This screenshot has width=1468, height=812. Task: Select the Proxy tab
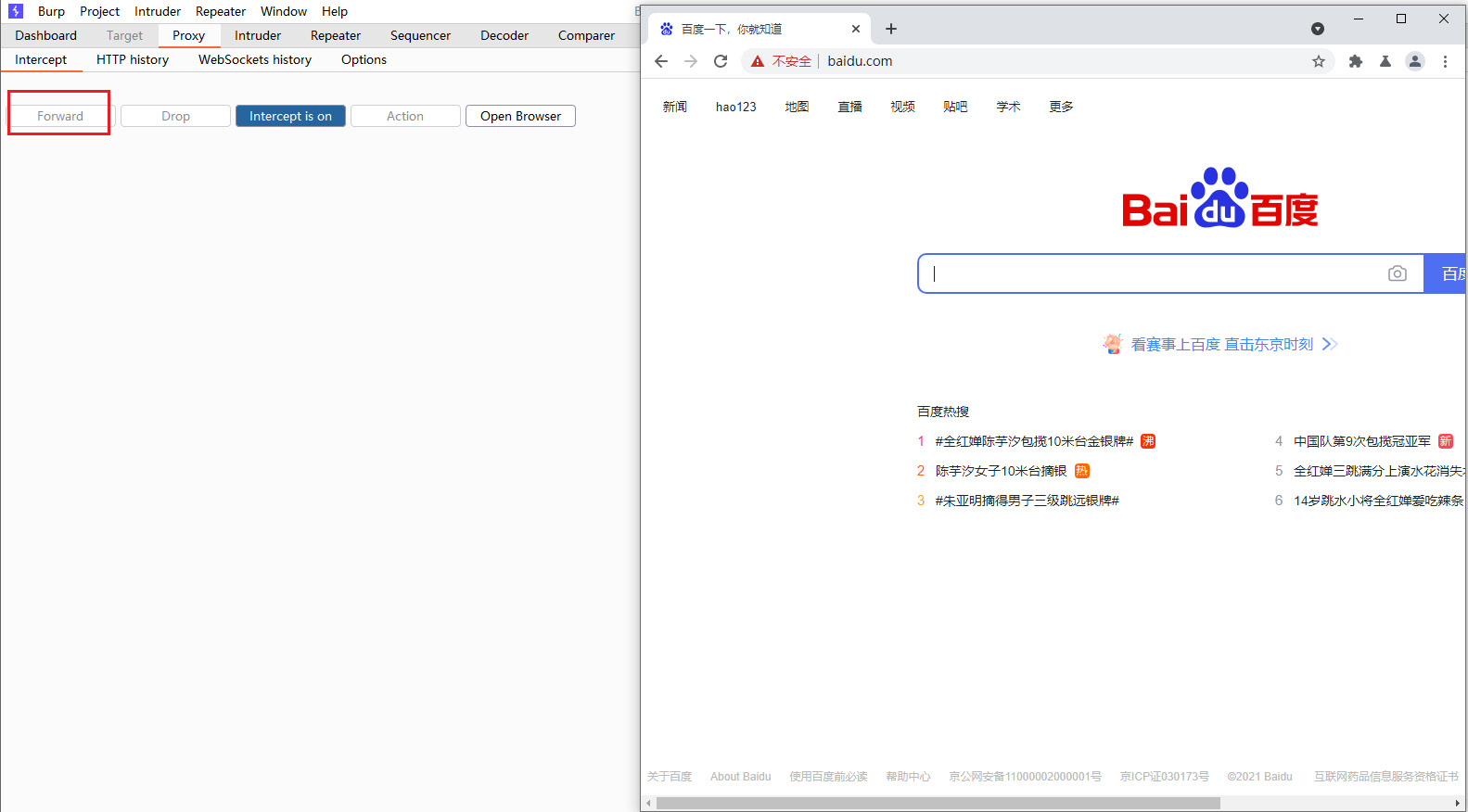click(188, 35)
